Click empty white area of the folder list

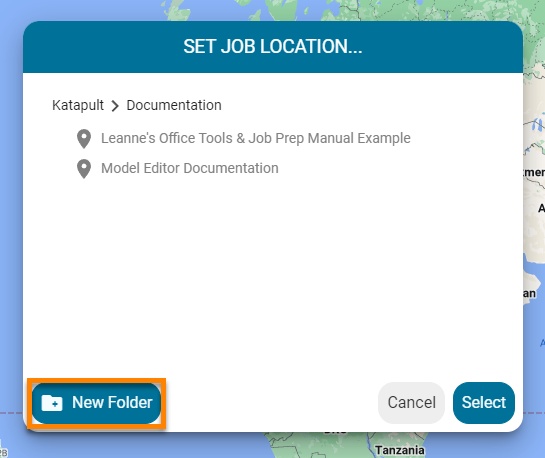click(x=273, y=271)
